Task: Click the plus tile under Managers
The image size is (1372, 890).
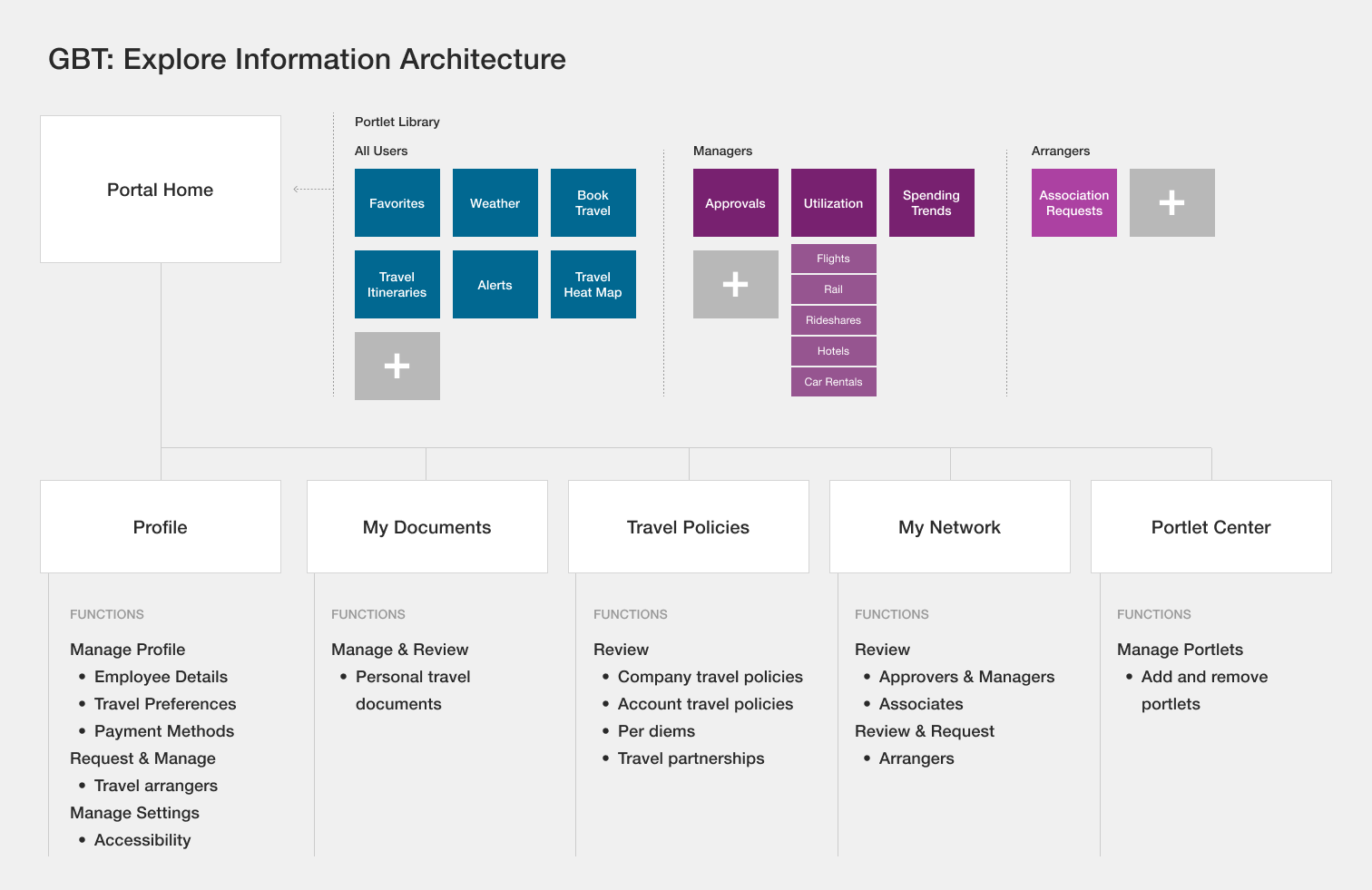Action: coord(736,285)
